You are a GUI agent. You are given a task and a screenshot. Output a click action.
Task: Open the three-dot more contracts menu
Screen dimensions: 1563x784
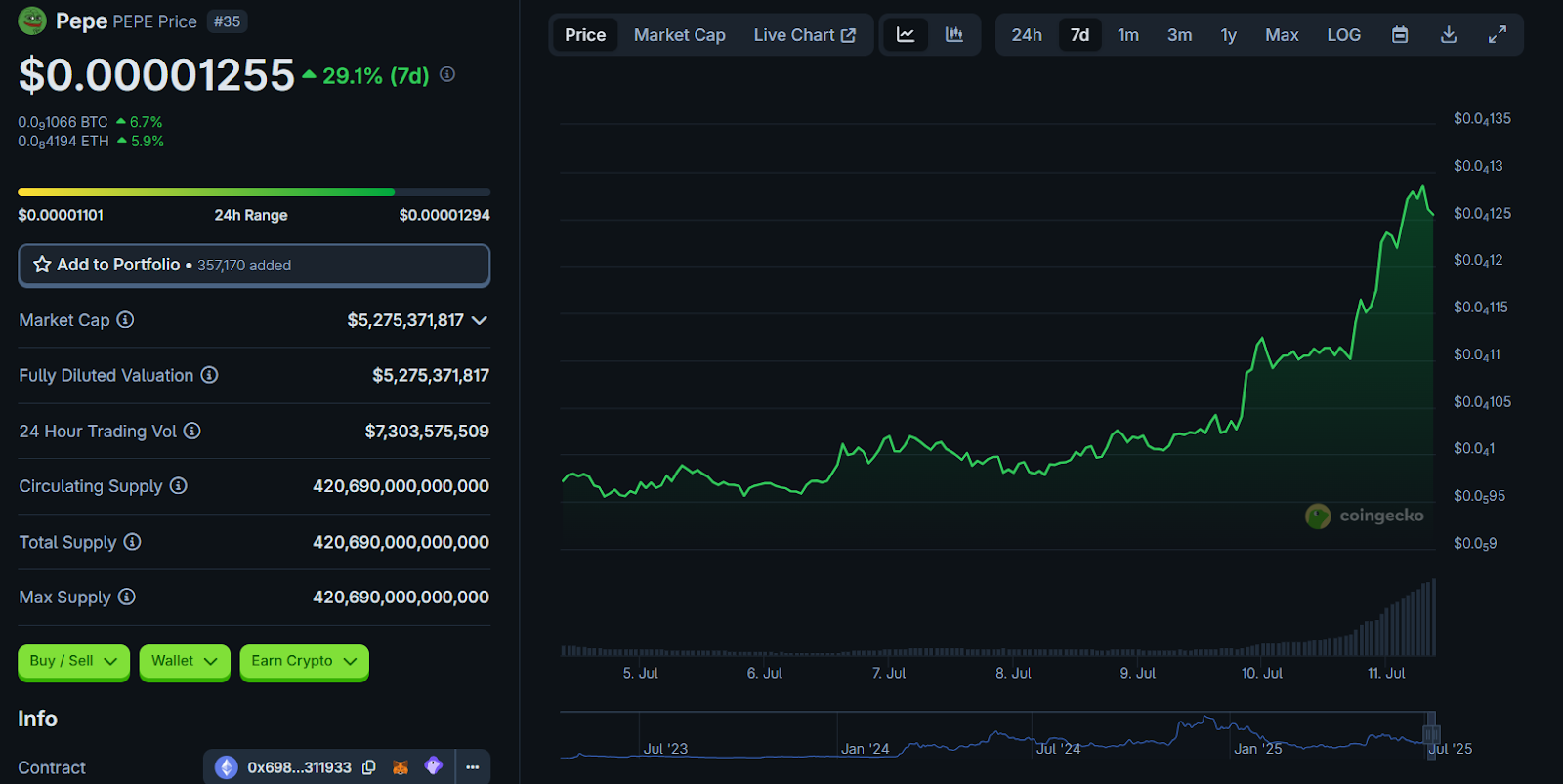pos(473,767)
